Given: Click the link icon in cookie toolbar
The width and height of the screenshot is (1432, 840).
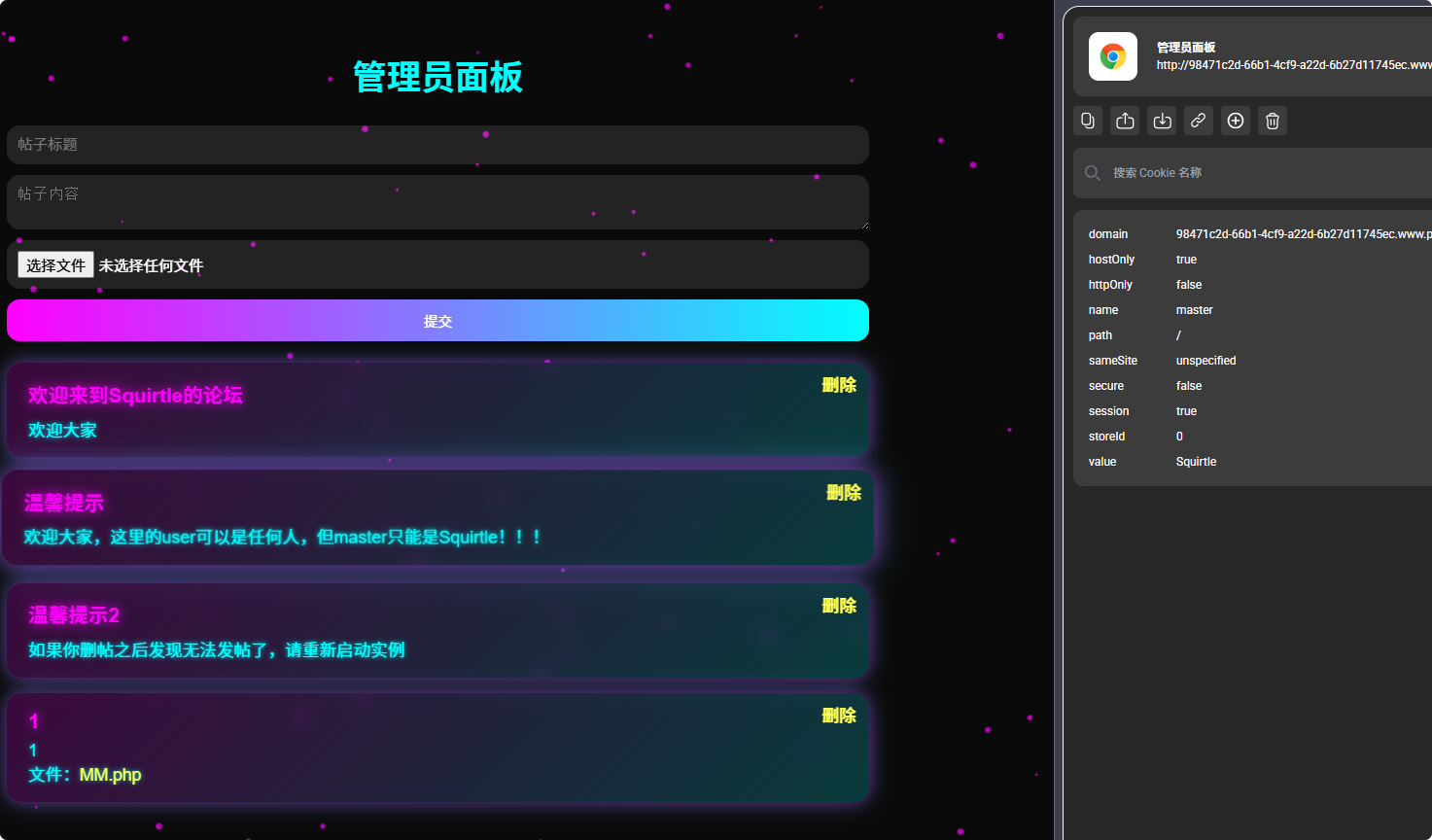Looking at the screenshot, I should [x=1199, y=121].
